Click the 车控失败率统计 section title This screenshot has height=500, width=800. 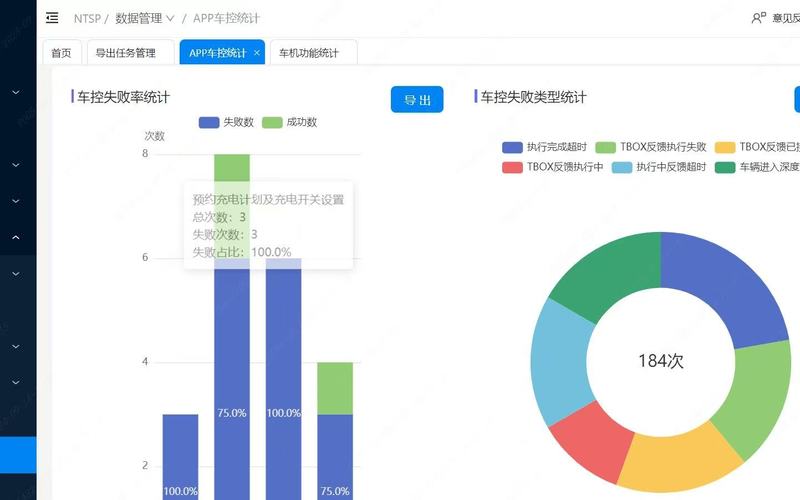123,97
